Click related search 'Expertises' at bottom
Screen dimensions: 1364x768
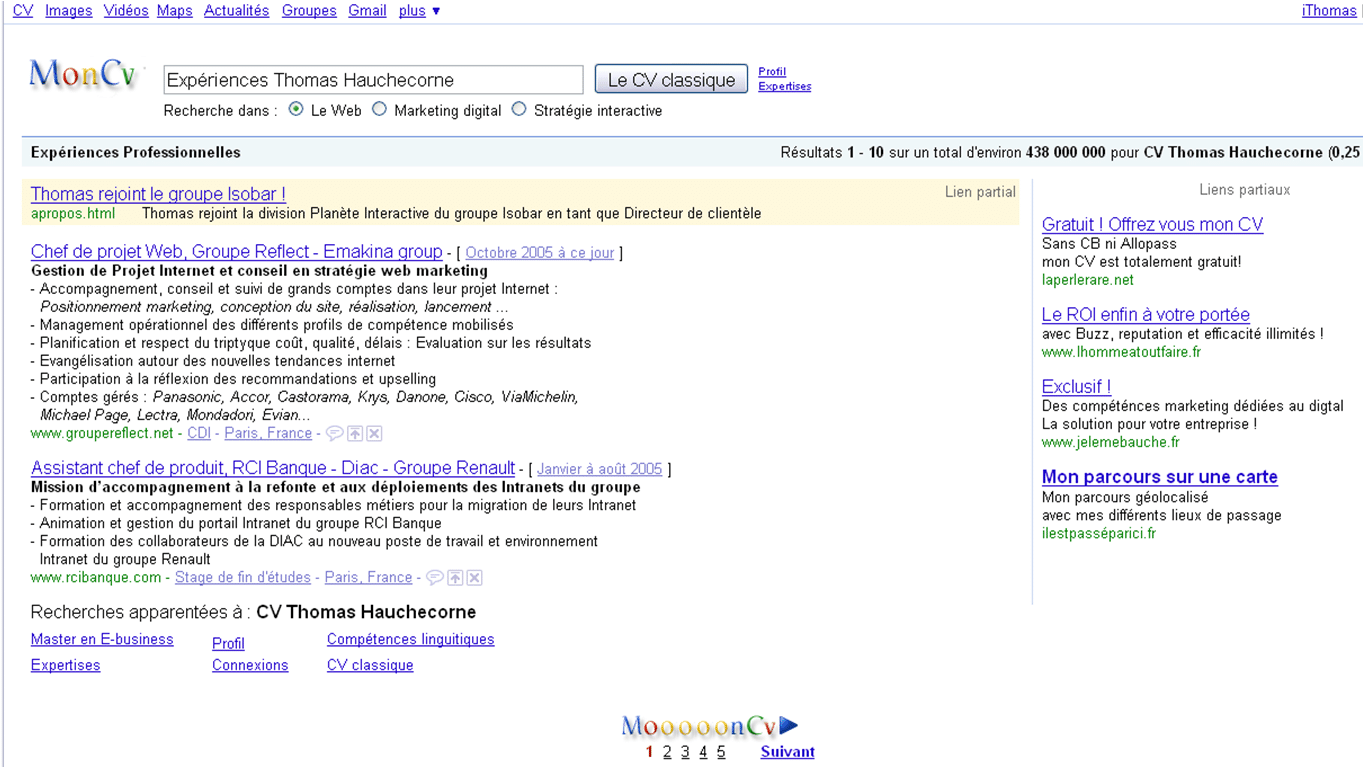point(65,665)
